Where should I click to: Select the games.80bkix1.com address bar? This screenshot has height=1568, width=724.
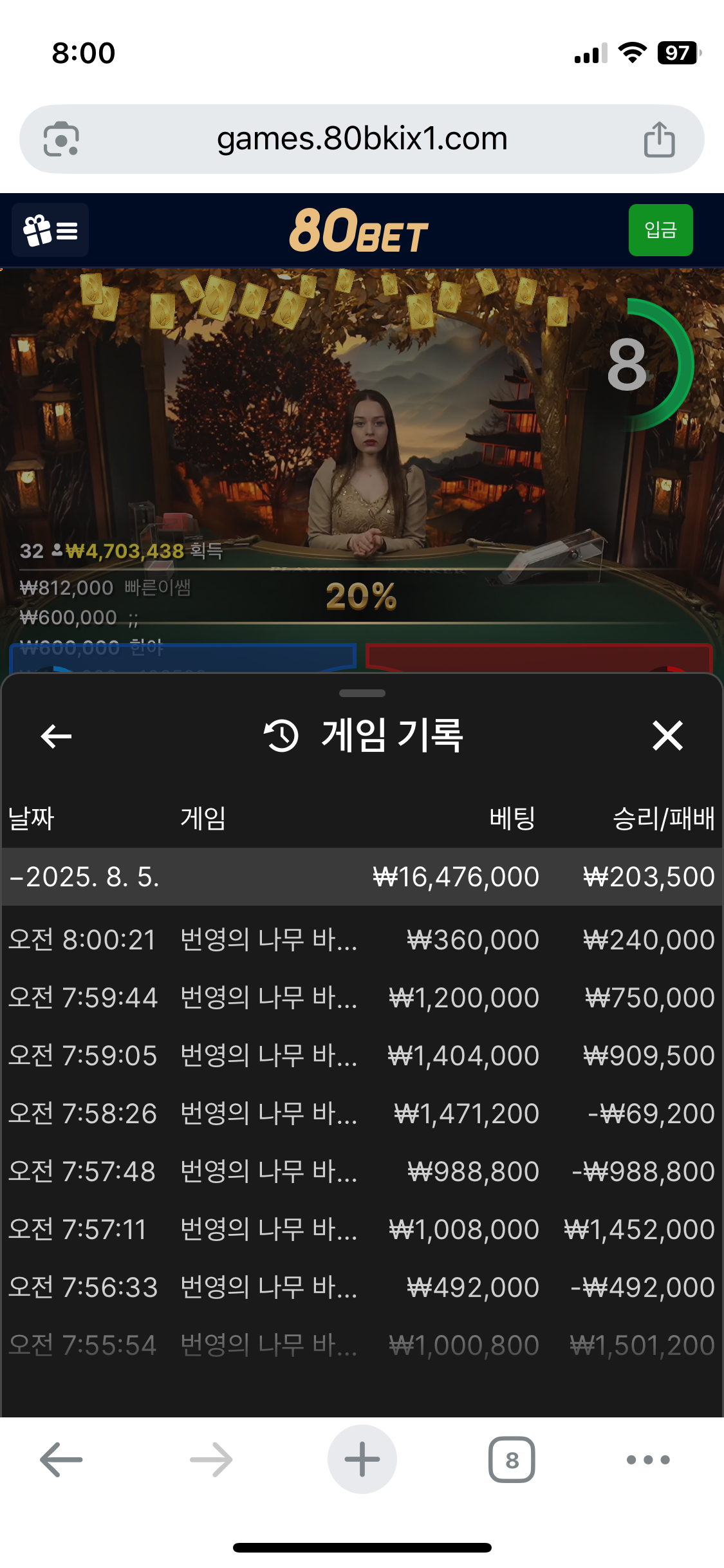click(362, 139)
